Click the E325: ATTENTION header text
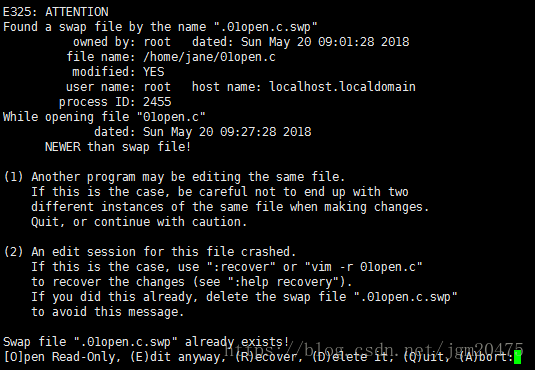535x370 pixels. 56,12
